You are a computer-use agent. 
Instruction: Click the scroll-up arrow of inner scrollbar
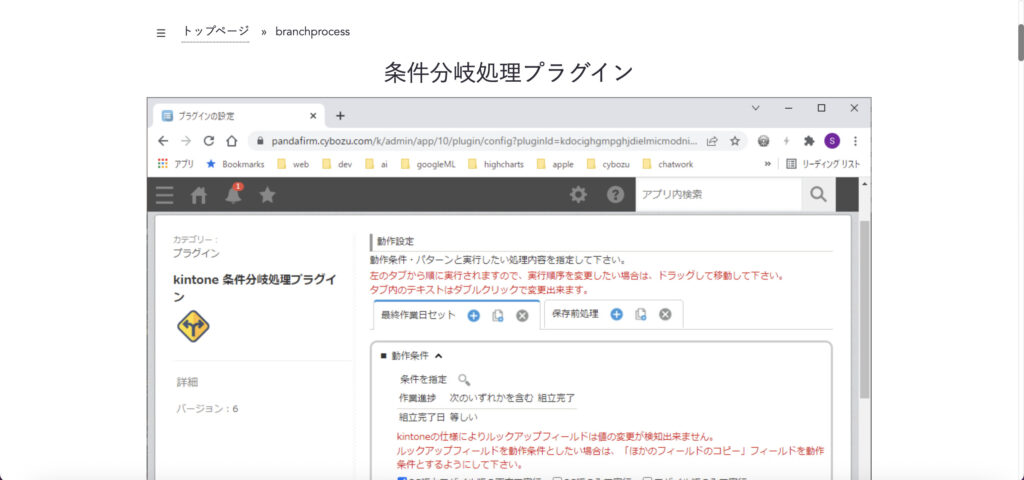point(865,184)
